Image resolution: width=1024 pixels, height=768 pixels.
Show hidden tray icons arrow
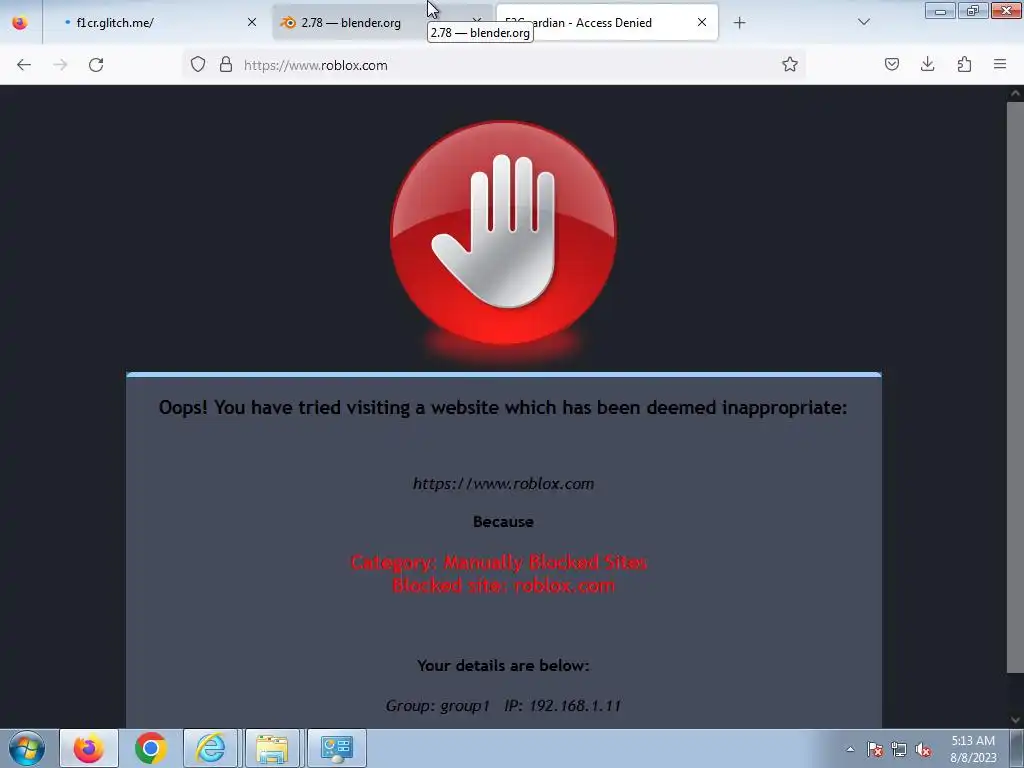(x=850, y=749)
